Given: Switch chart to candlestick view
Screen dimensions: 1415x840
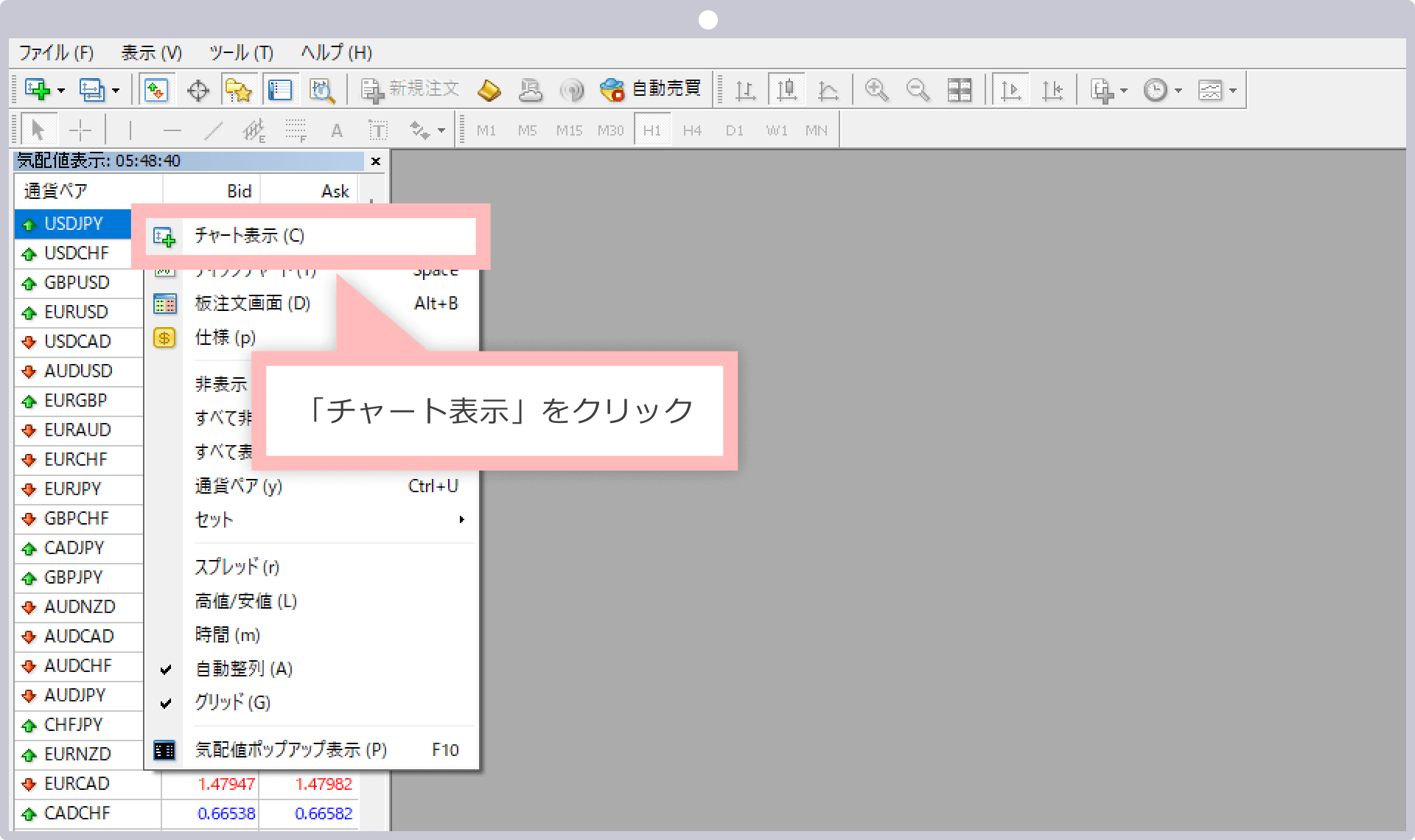Looking at the screenshot, I should [787, 89].
